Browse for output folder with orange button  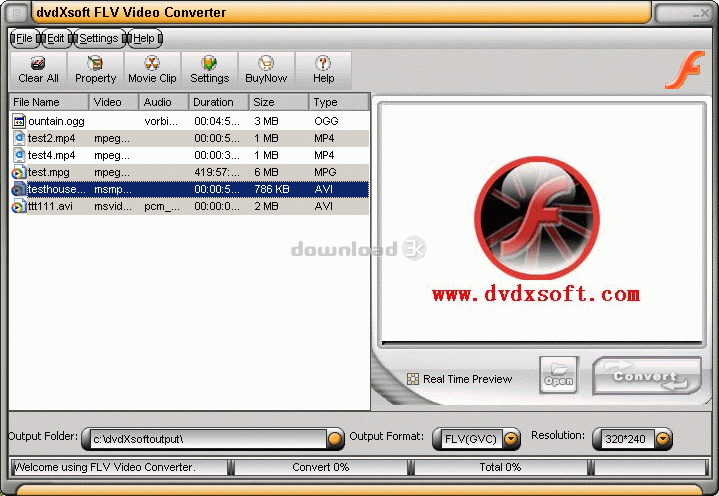335,439
